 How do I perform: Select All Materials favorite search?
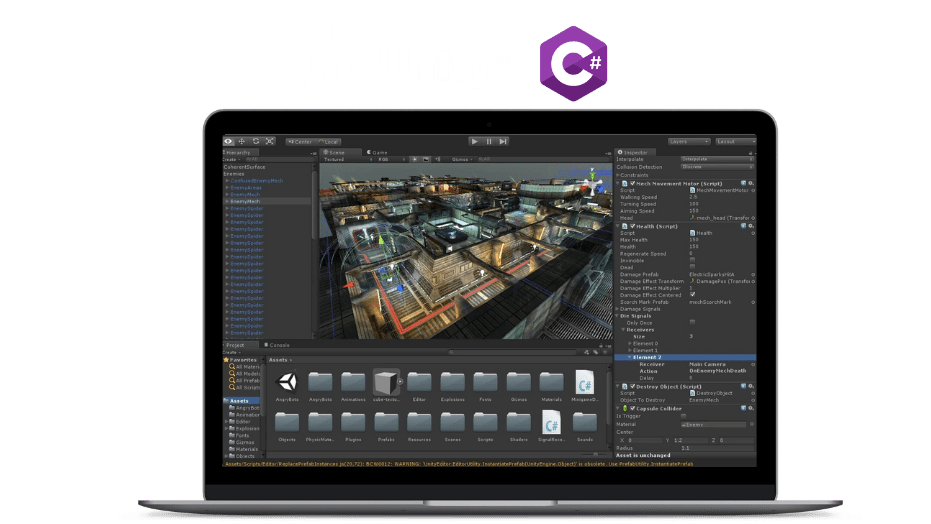coord(245,367)
